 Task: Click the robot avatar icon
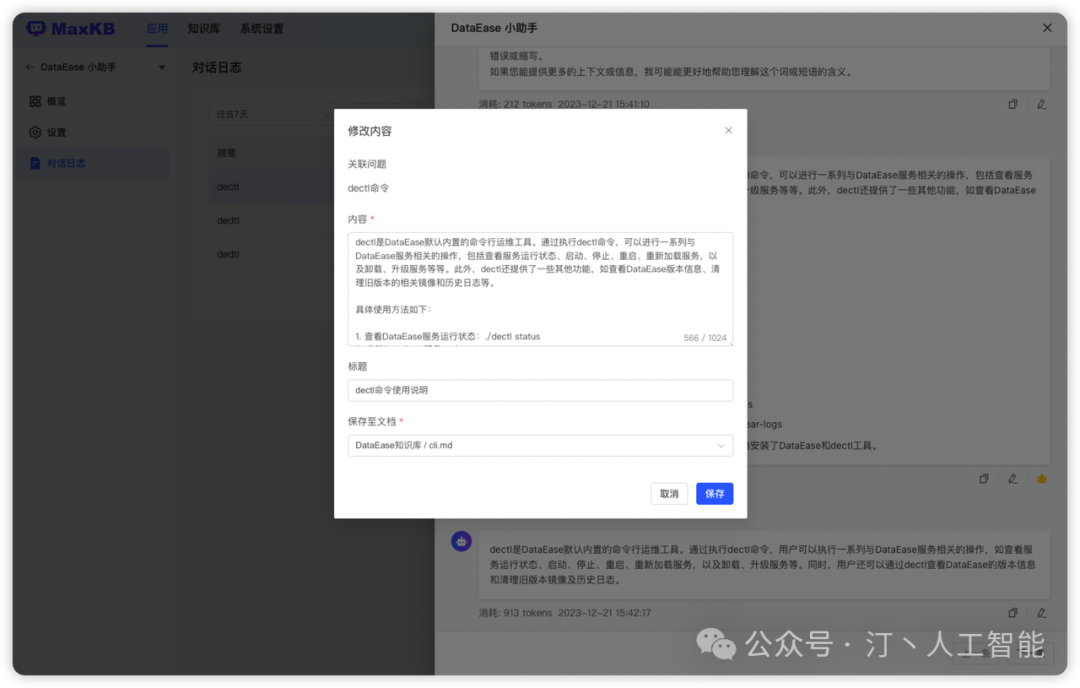pos(461,541)
